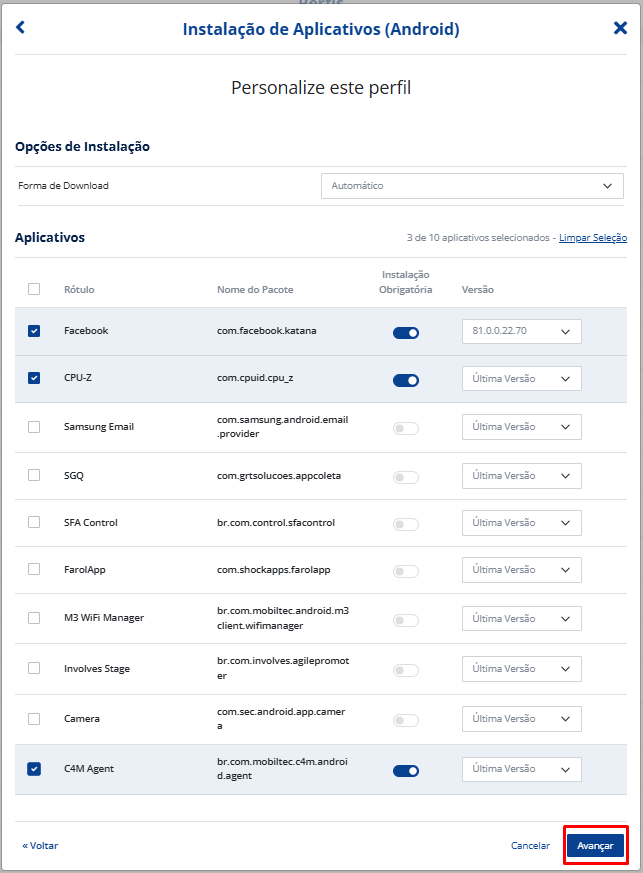
Task: Open the Samsung Email version dropdown
Action: click(522, 427)
